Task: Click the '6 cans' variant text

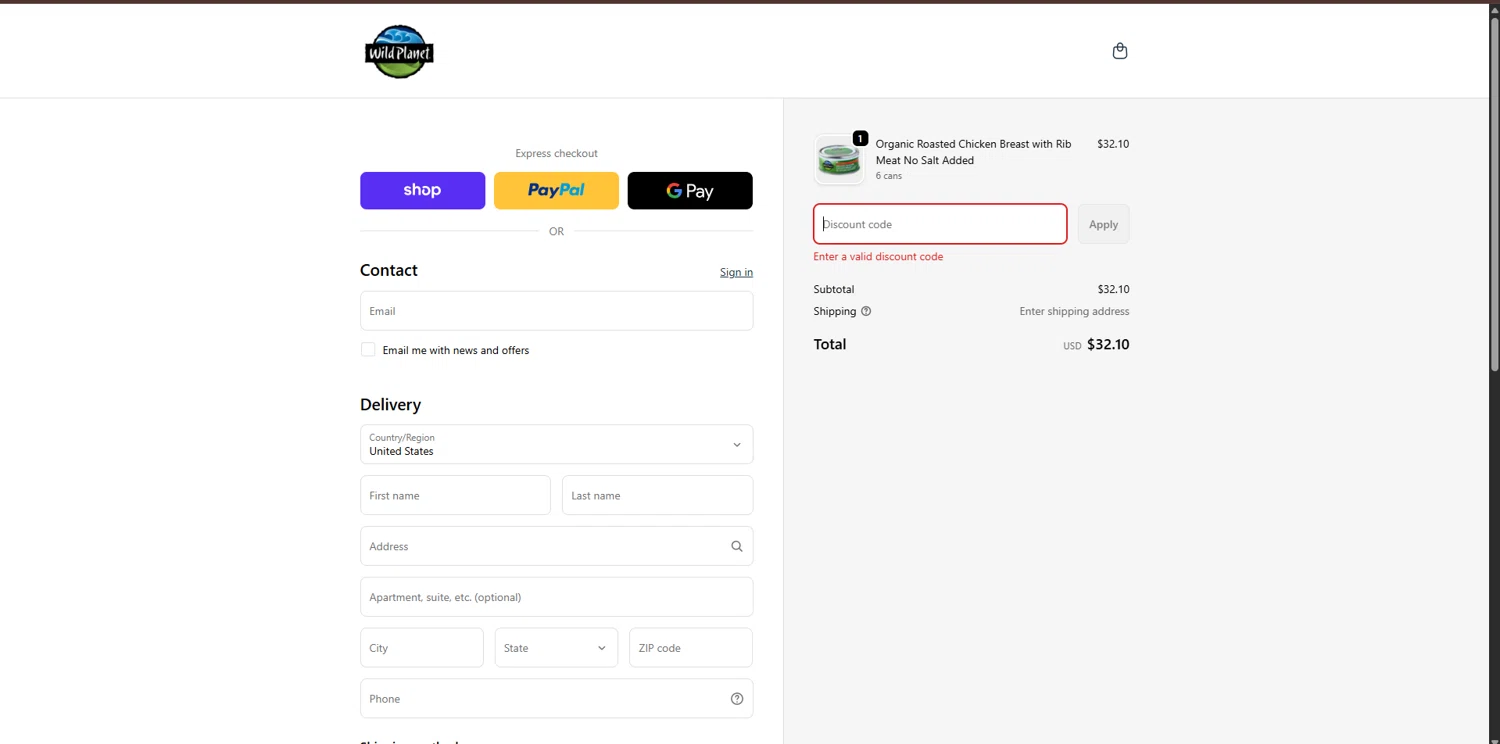Action: pyautogui.click(x=889, y=176)
